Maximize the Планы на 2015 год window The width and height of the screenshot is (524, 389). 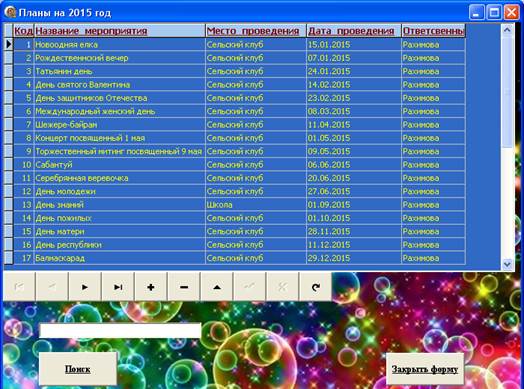coord(494,13)
